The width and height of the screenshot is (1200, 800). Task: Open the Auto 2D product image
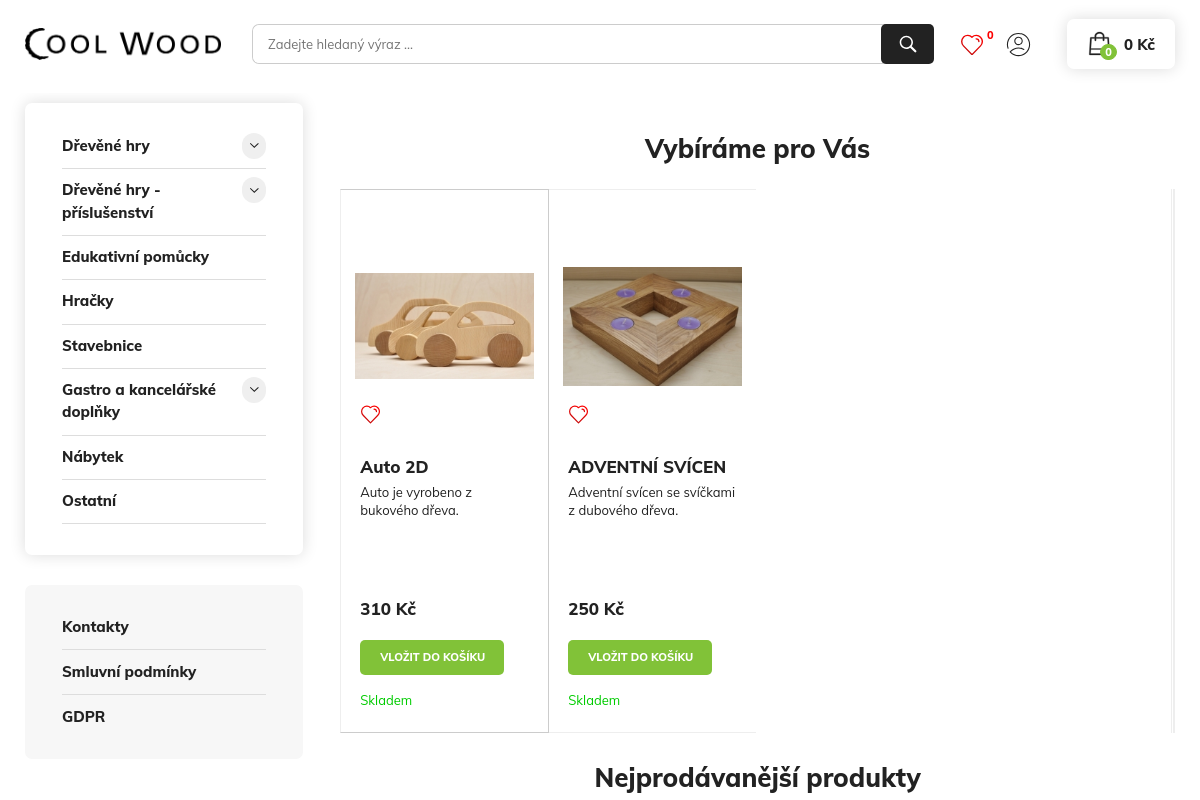click(x=444, y=326)
